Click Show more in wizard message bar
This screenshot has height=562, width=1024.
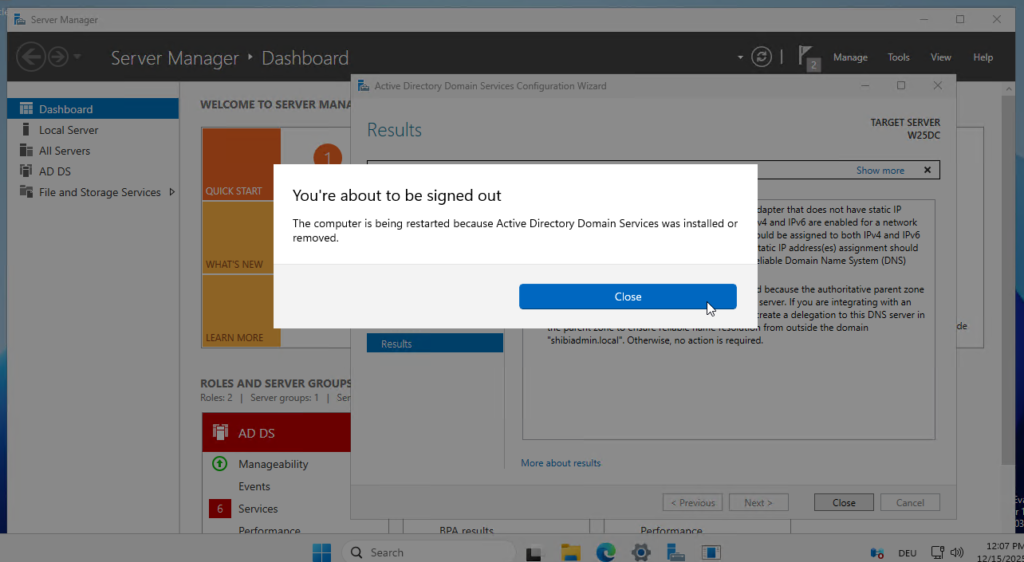click(880, 170)
